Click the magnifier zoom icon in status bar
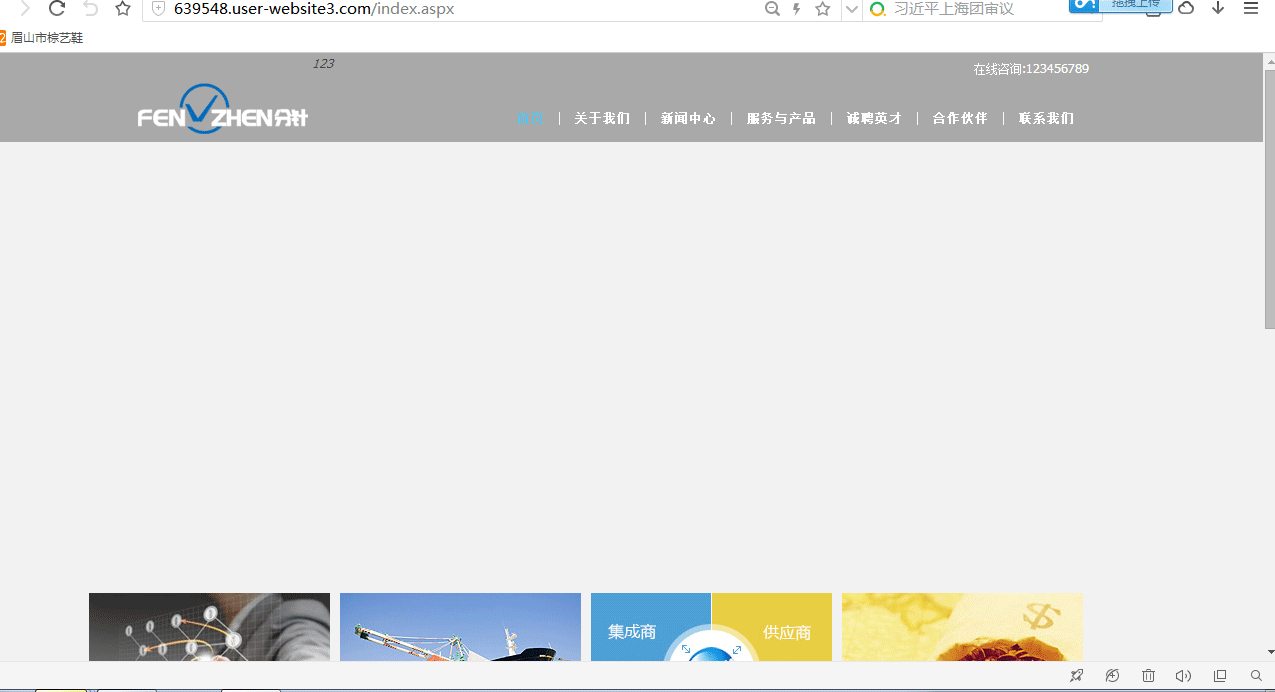This screenshot has height=692, width=1275. [1256, 676]
